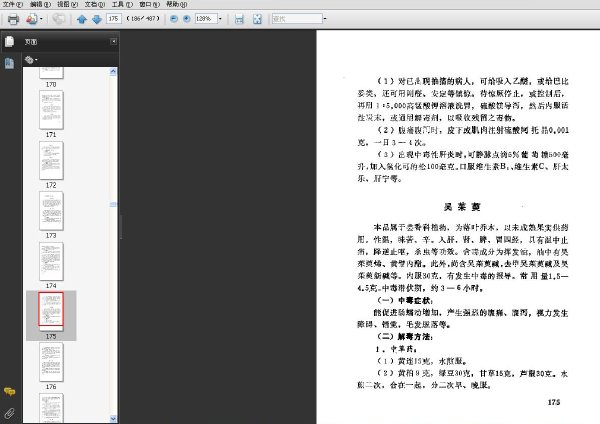Click the navigation panel collapse handle

[121, 227]
